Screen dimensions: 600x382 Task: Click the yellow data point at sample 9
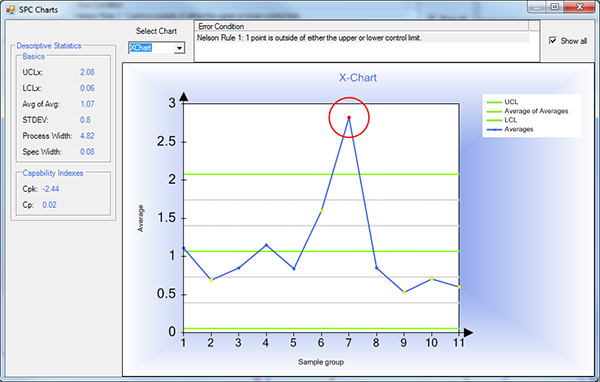point(404,292)
